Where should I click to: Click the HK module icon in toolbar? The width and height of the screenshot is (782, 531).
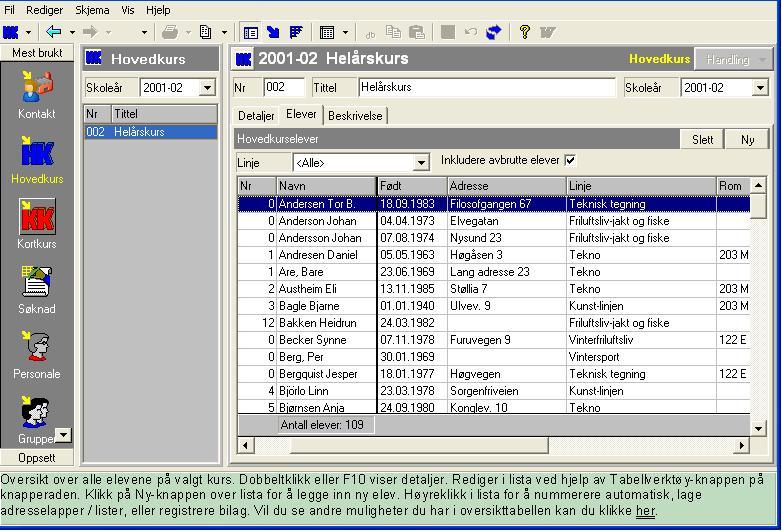10,32
